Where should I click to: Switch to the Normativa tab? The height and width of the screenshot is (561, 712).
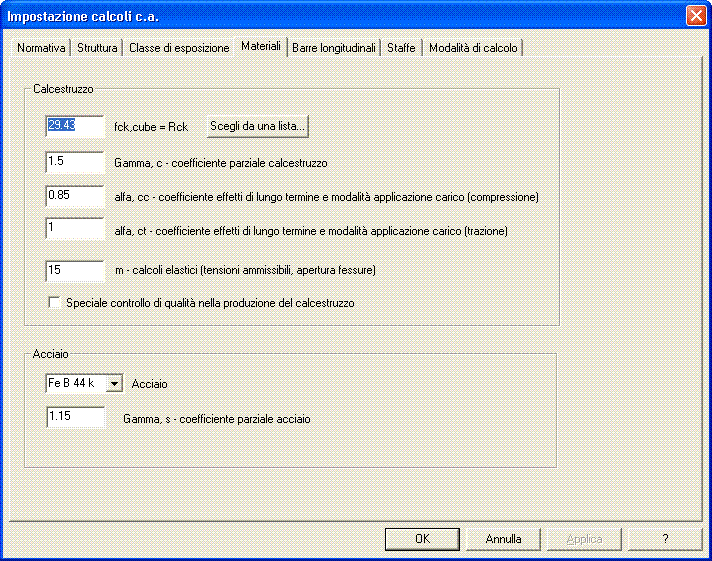(x=41, y=48)
